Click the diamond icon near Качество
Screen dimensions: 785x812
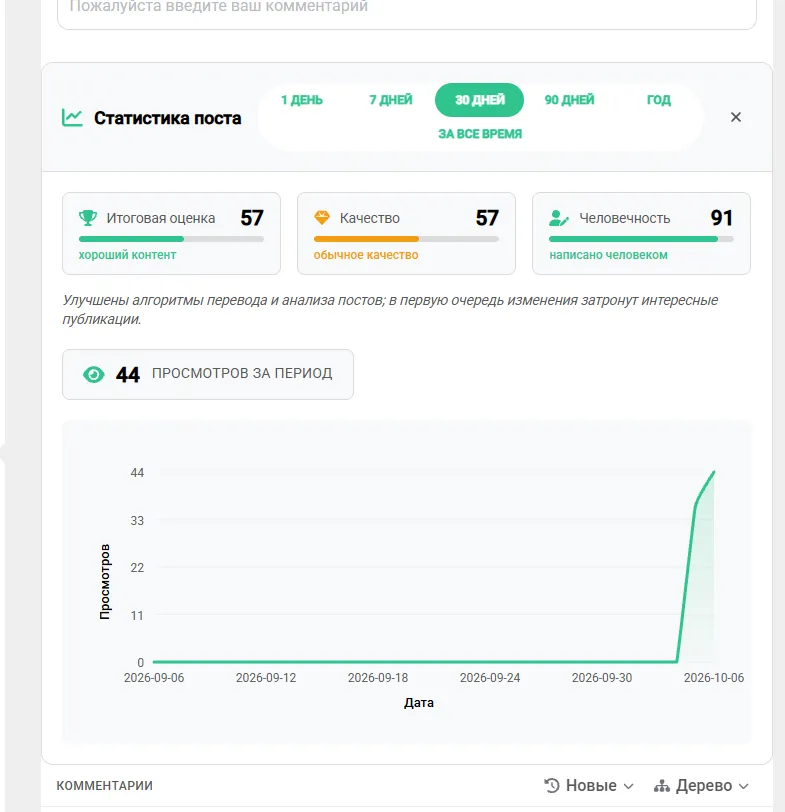click(322, 218)
